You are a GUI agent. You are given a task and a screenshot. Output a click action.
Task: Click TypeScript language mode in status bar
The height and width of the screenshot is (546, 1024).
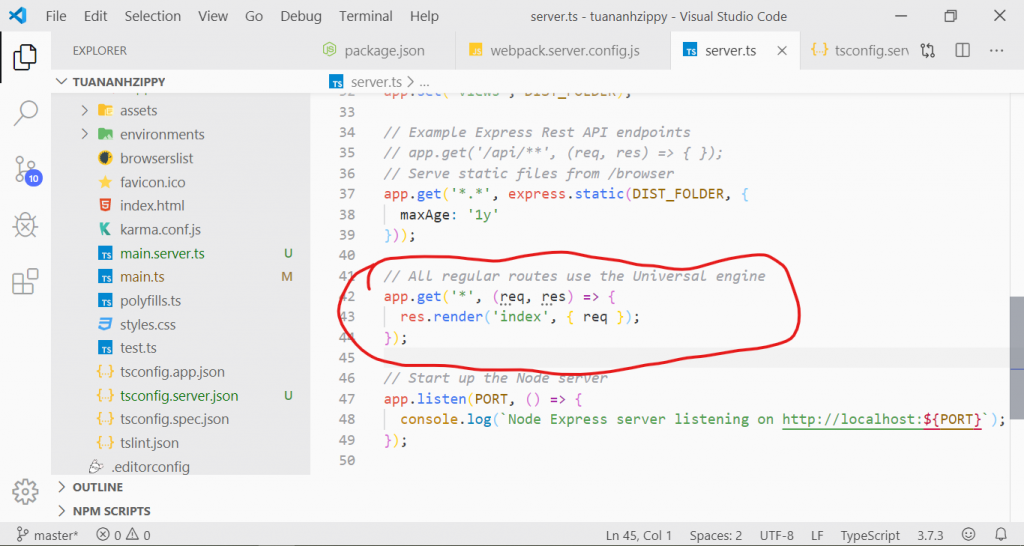(x=870, y=535)
